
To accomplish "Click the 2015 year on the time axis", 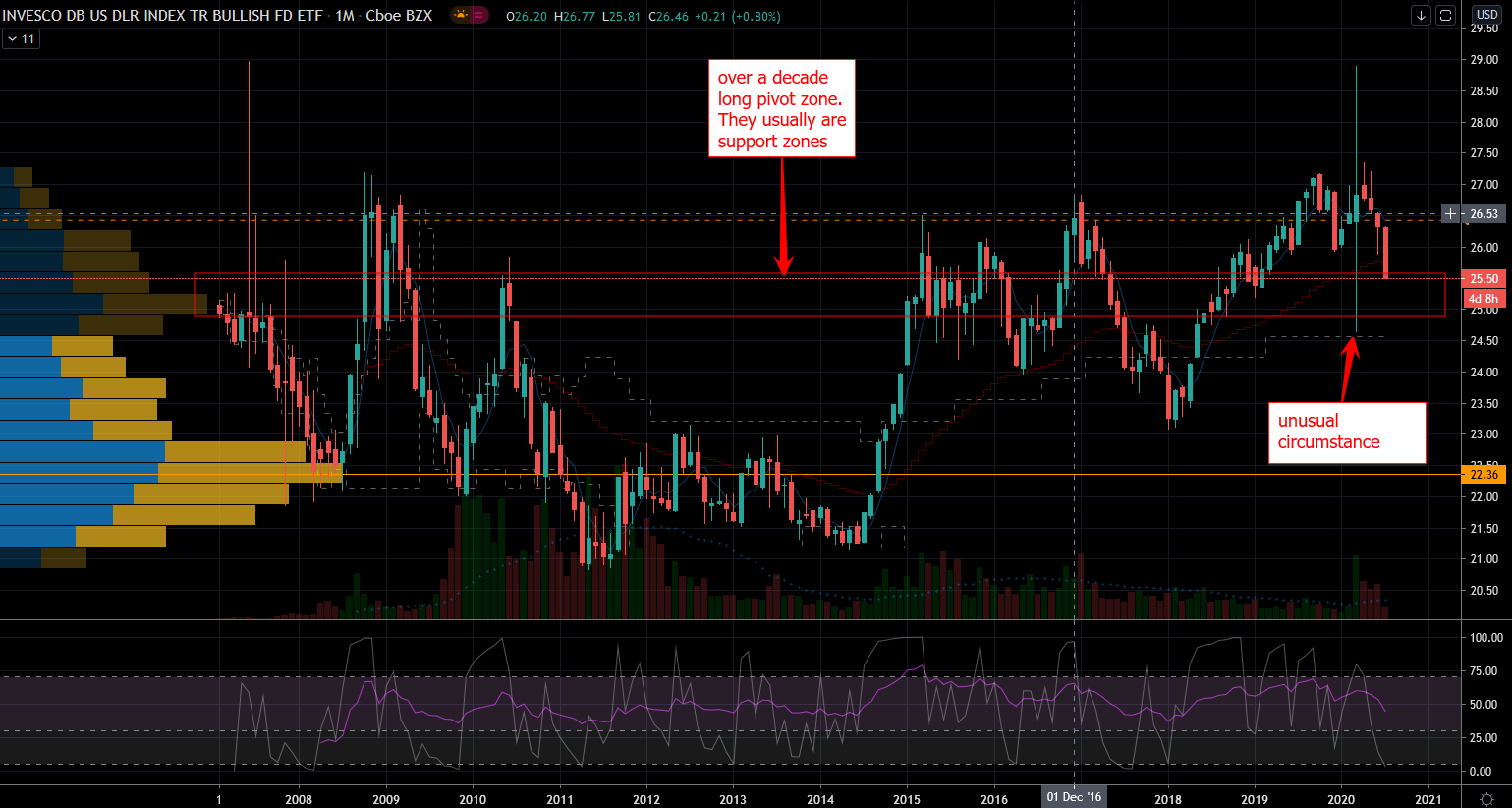I will [907, 799].
